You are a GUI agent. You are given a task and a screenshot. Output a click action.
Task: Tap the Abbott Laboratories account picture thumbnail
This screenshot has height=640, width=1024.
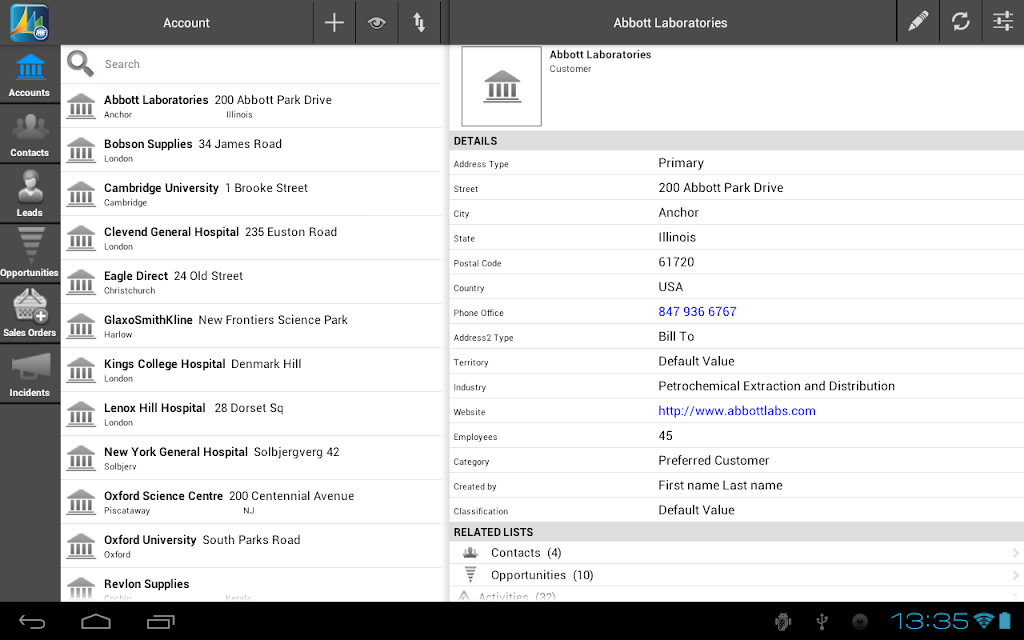[502, 86]
